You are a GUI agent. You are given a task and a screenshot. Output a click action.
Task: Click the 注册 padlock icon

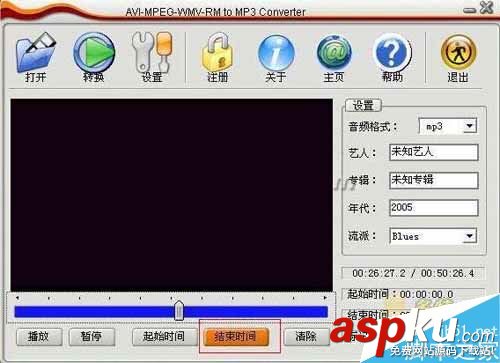pos(217,57)
